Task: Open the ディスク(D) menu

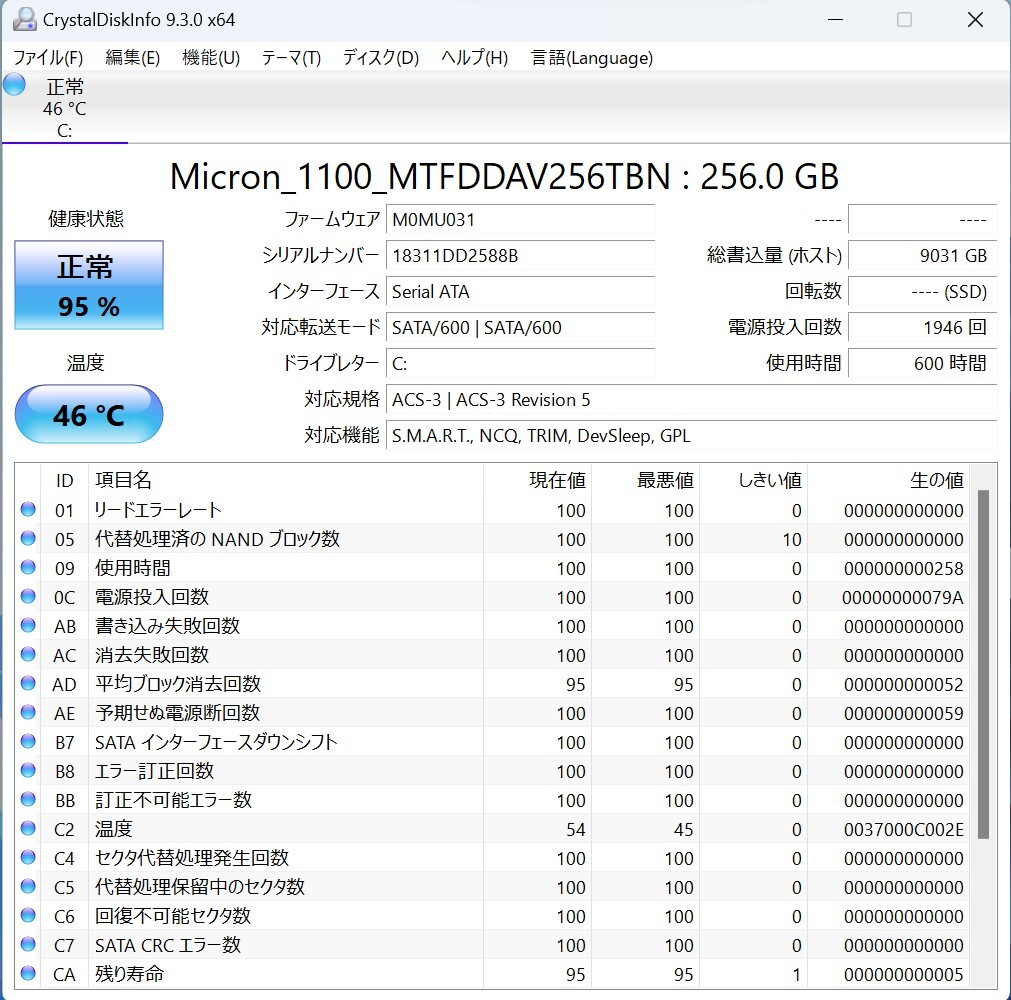Action: (x=380, y=58)
